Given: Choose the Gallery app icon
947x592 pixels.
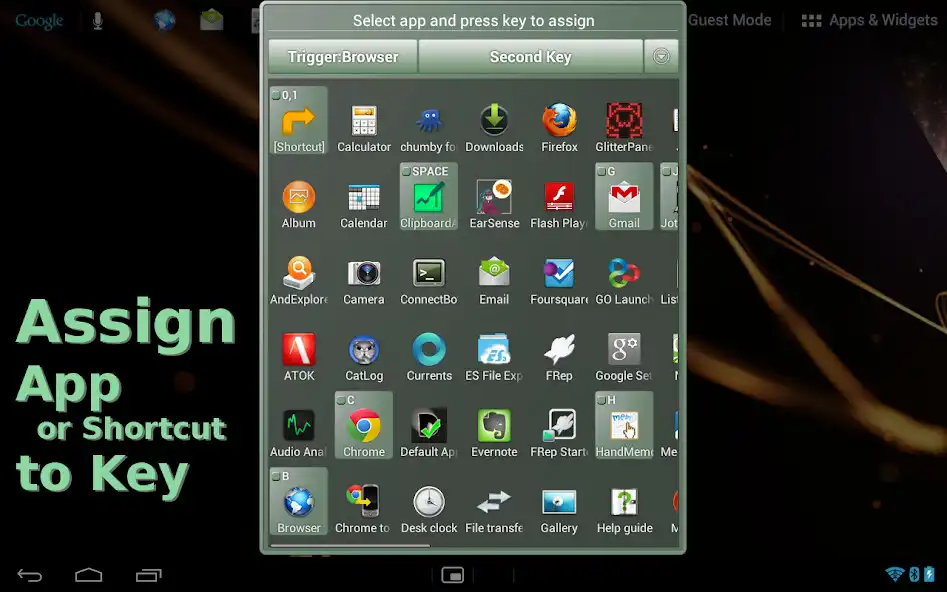Looking at the screenshot, I should coord(559,503).
